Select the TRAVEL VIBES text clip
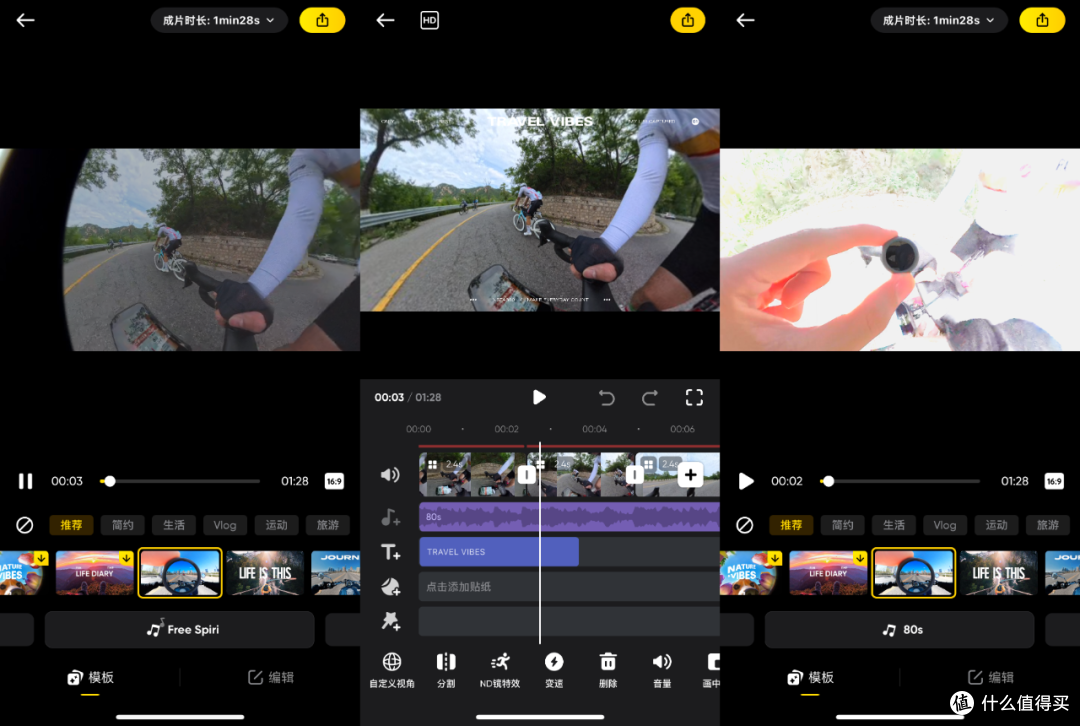 pos(499,552)
